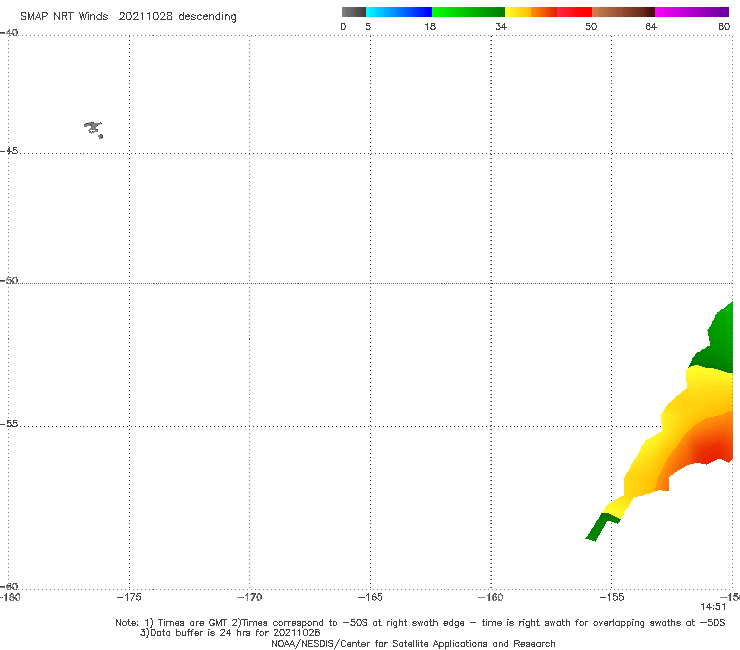Click the longitude label '-180'
Image resolution: width=740 pixels, height=650 pixels.
(10, 597)
